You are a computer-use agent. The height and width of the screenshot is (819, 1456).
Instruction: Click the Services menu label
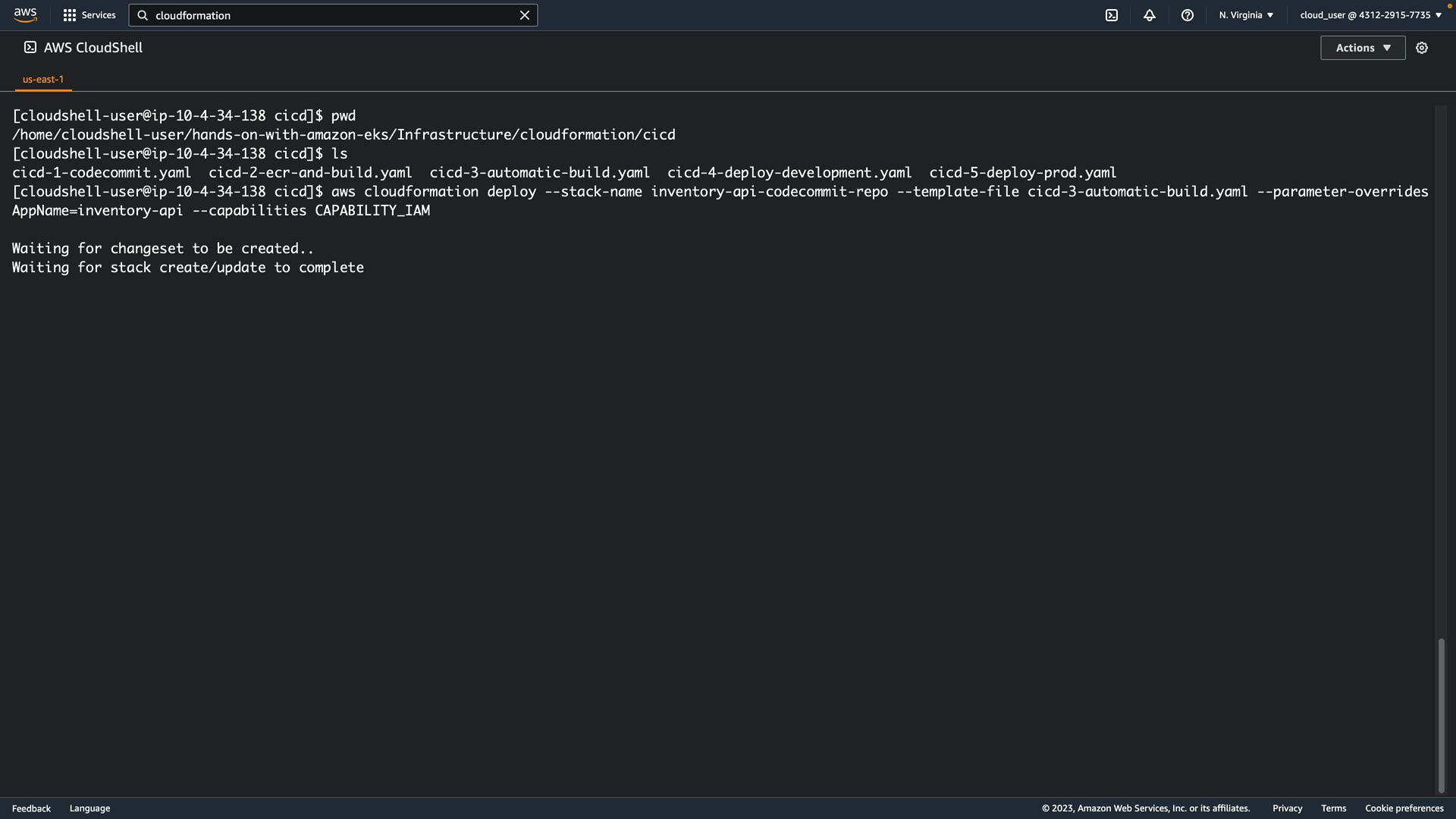pyautogui.click(x=99, y=15)
